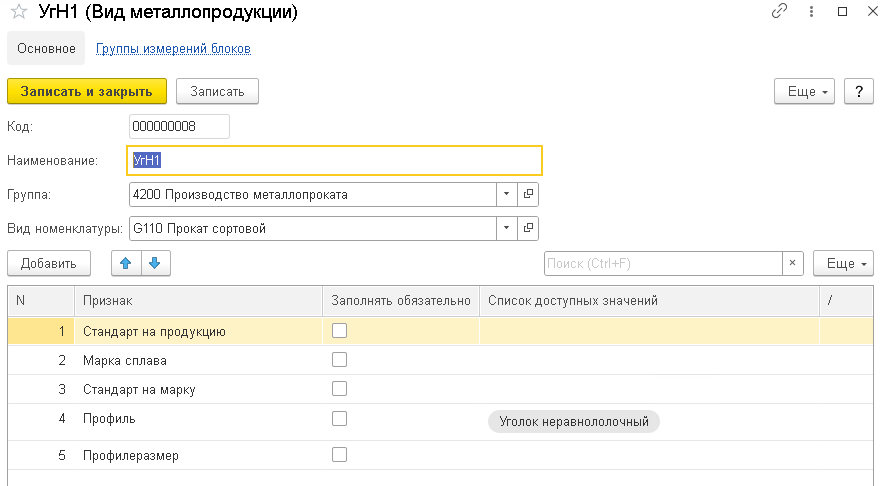Click the Группа field 4200 Производство металлопроката

pos(313,194)
